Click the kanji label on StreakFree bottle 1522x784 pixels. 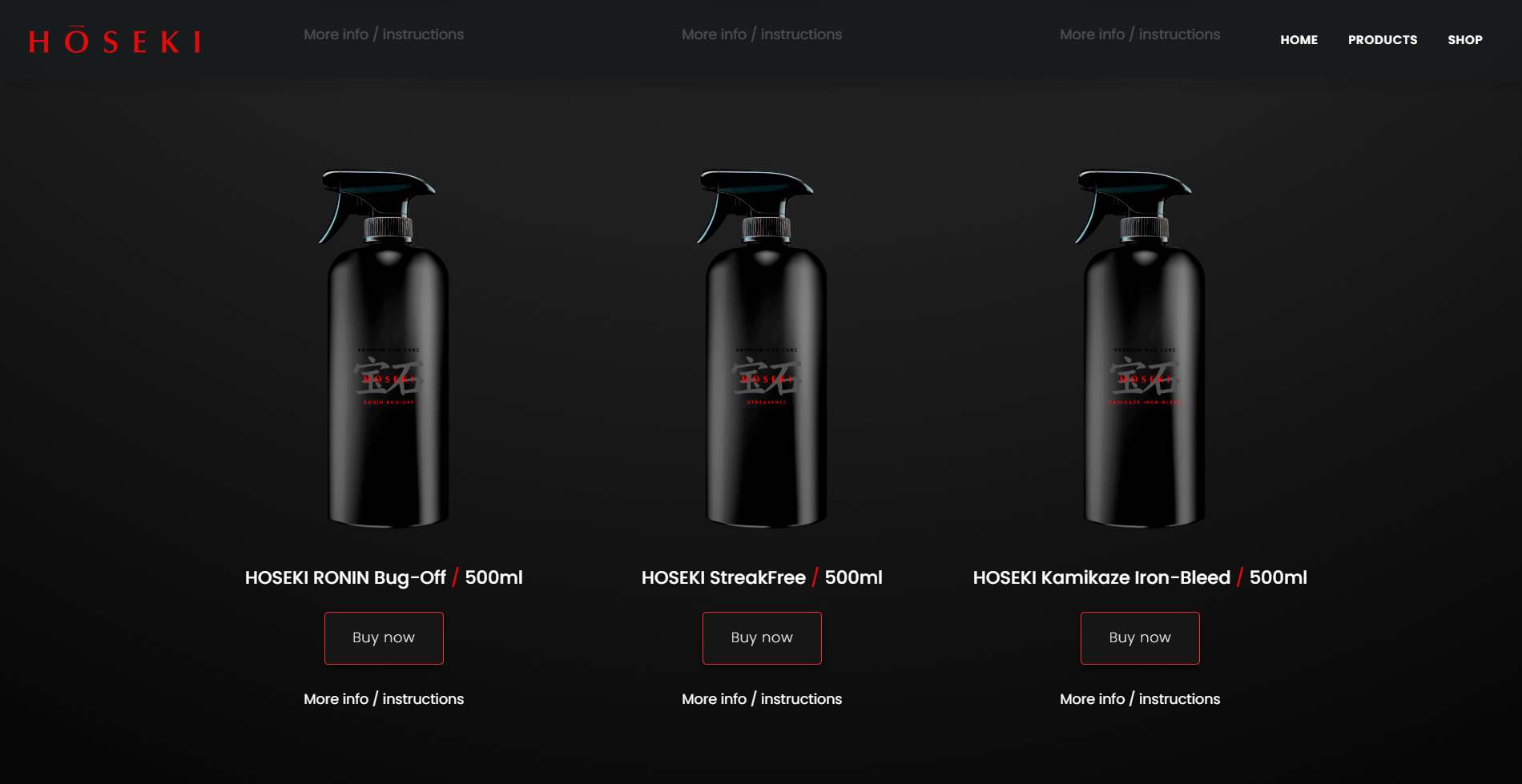click(767, 377)
